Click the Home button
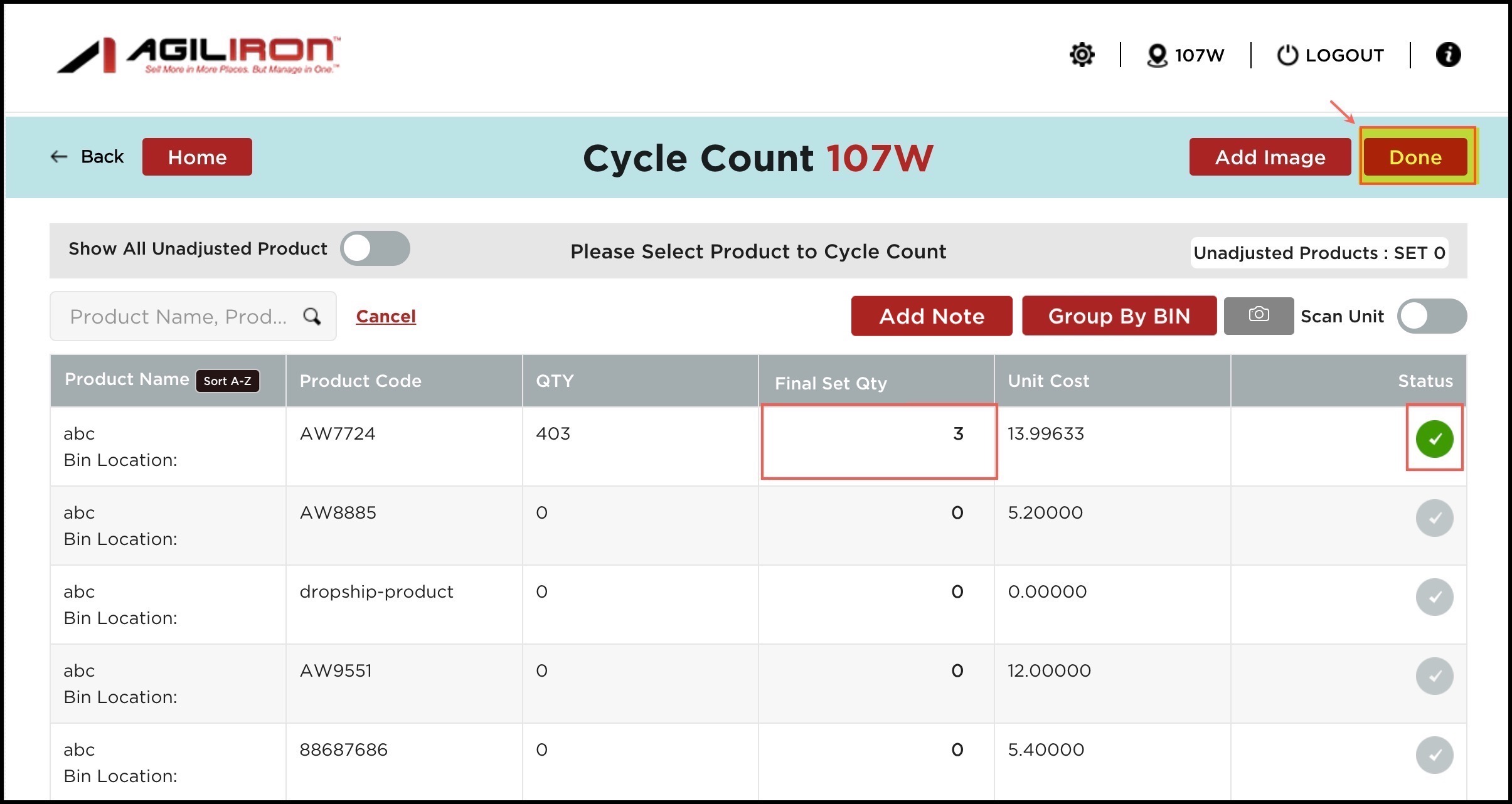1512x804 pixels. (197, 157)
